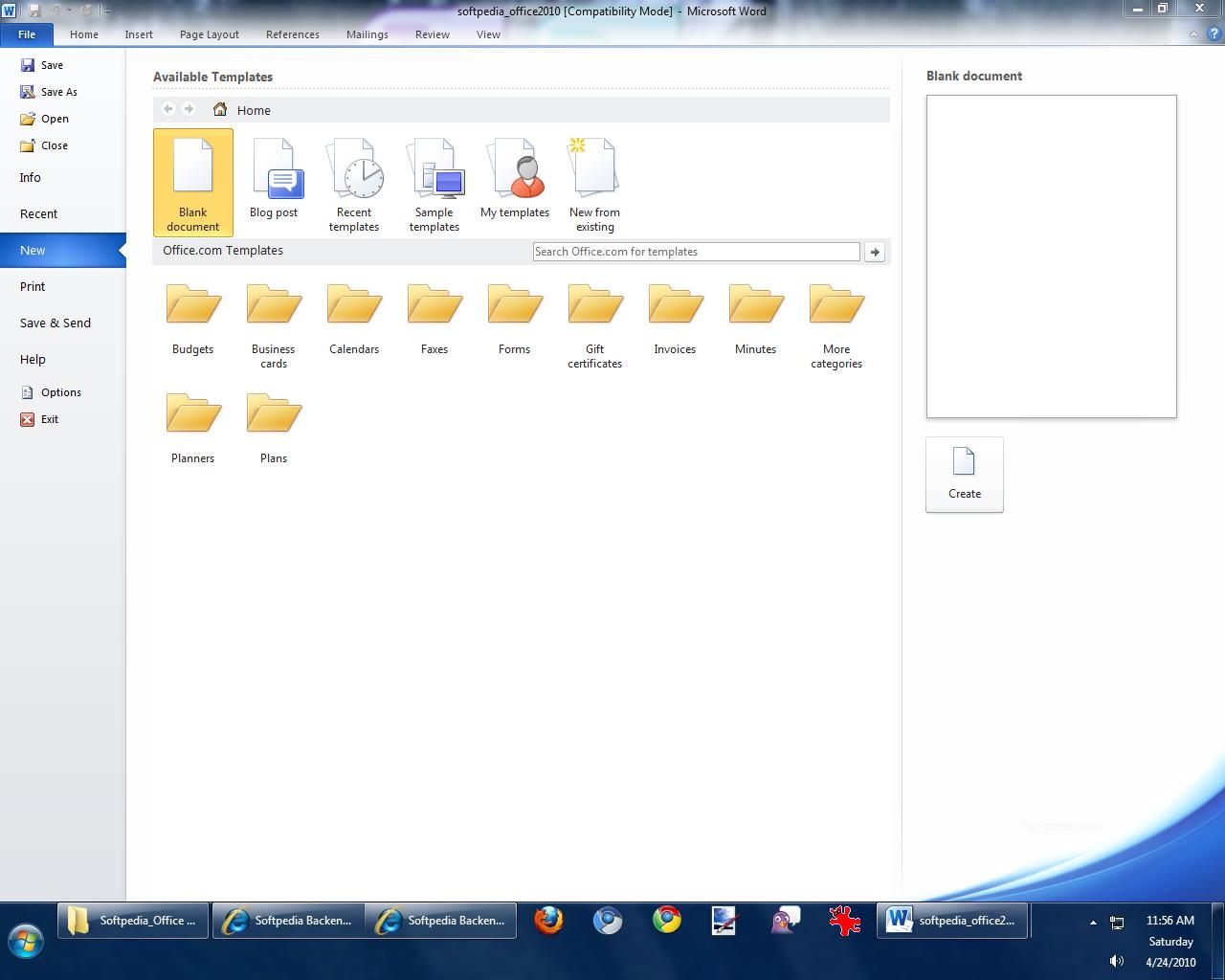Switch to the Page Layout tab
The height and width of the screenshot is (980, 1225).
coord(209,34)
